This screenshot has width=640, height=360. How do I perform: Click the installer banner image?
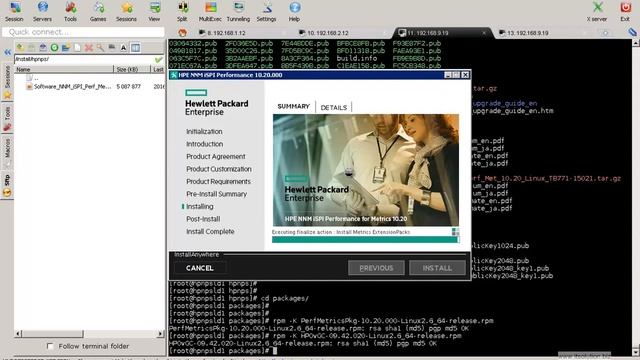(x=366, y=170)
